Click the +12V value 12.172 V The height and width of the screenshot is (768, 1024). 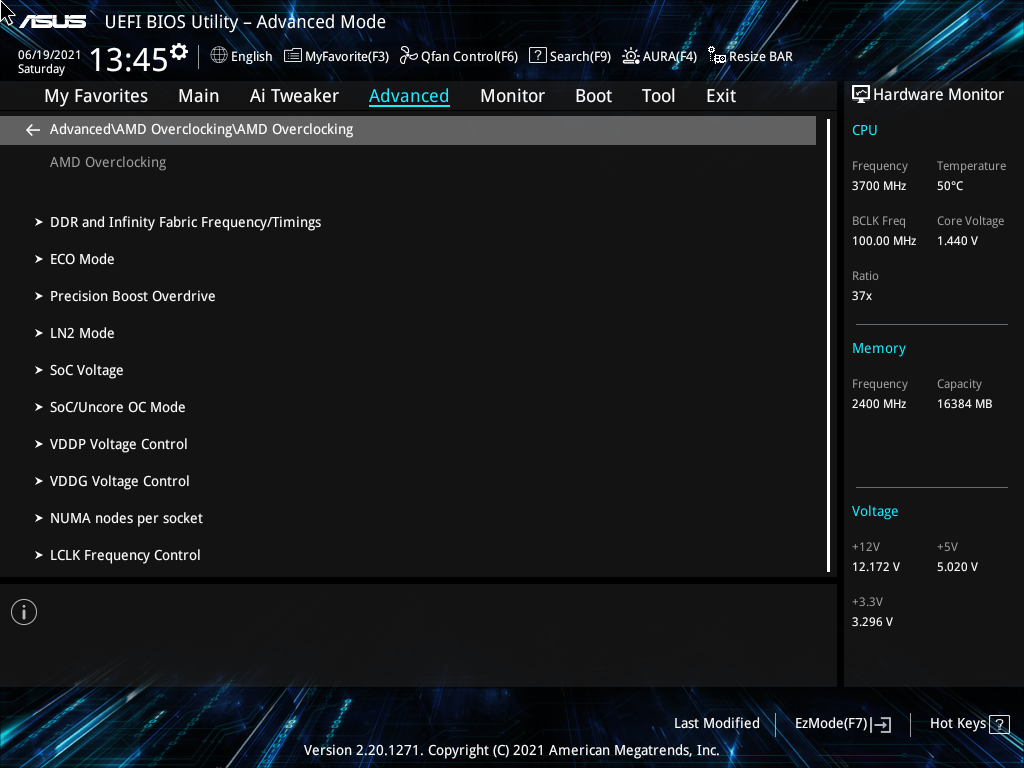coord(875,567)
